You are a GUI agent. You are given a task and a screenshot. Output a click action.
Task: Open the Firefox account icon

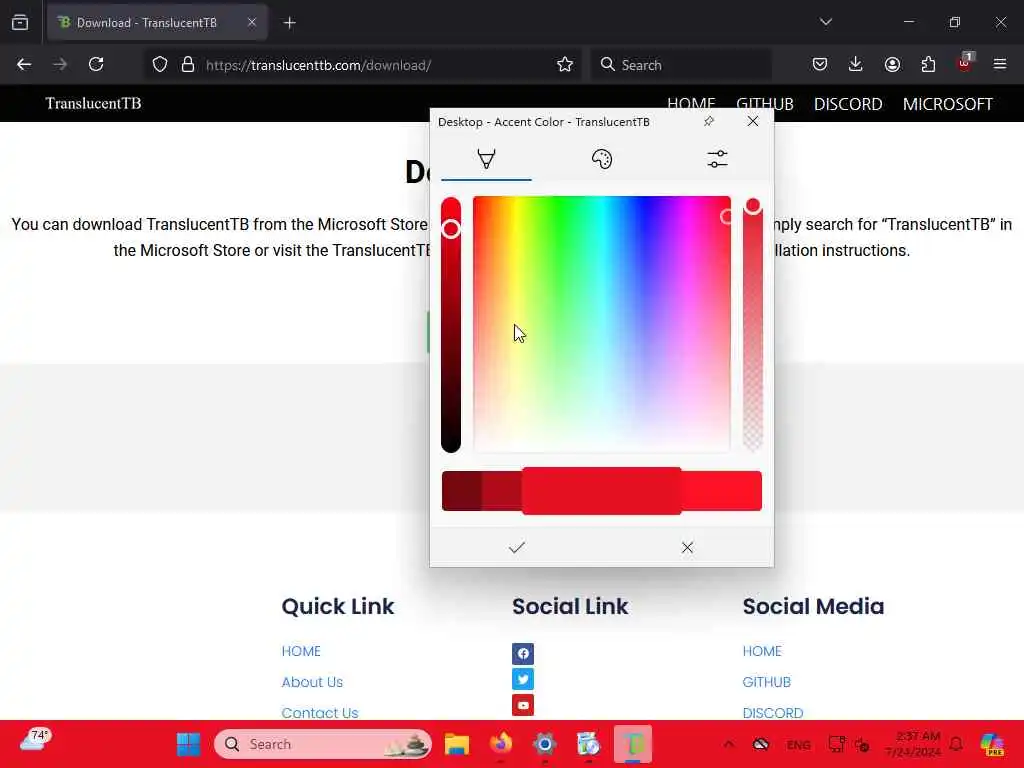point(892,65)
